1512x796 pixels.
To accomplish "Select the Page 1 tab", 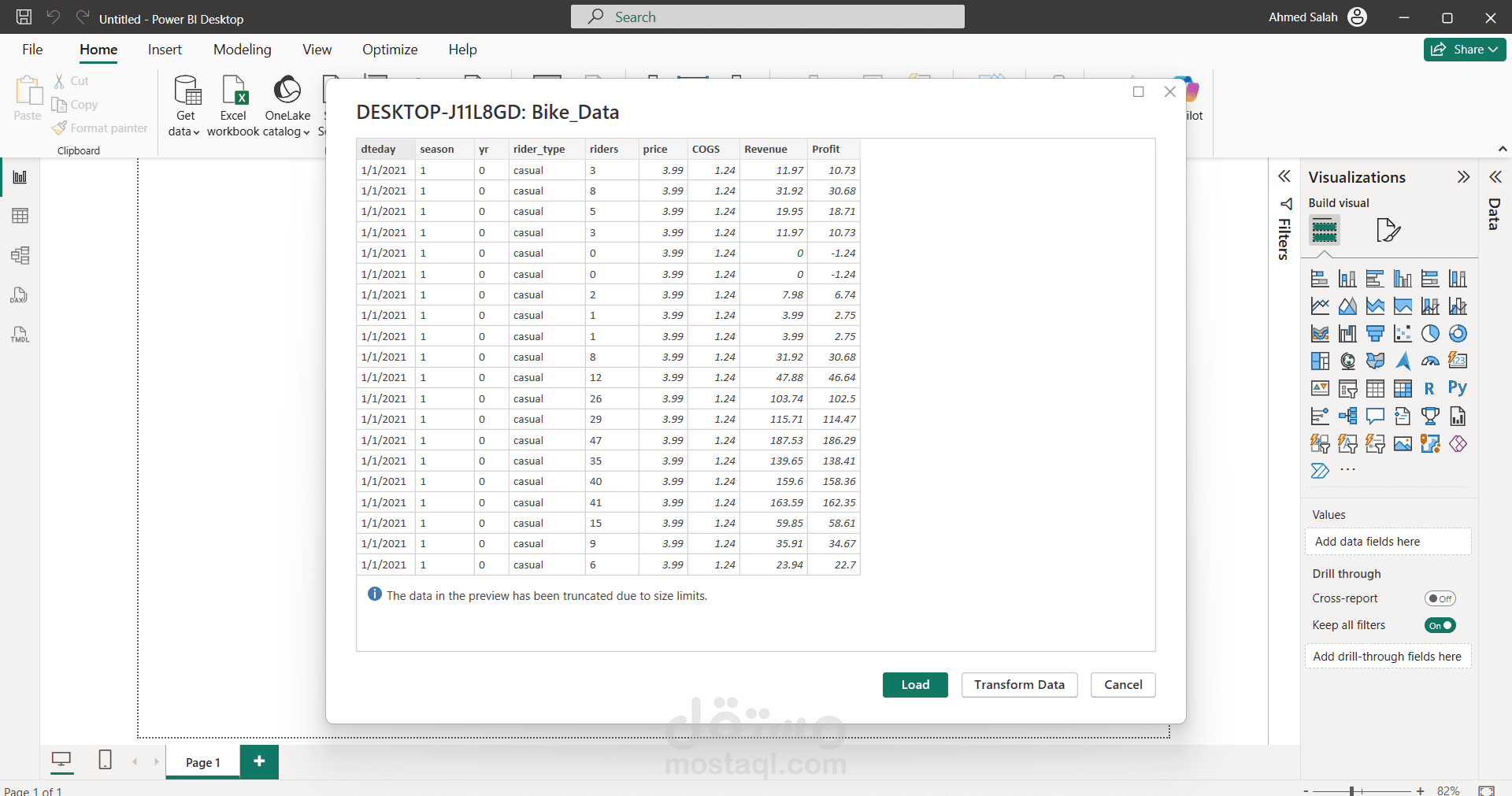I will click(203, 762).
